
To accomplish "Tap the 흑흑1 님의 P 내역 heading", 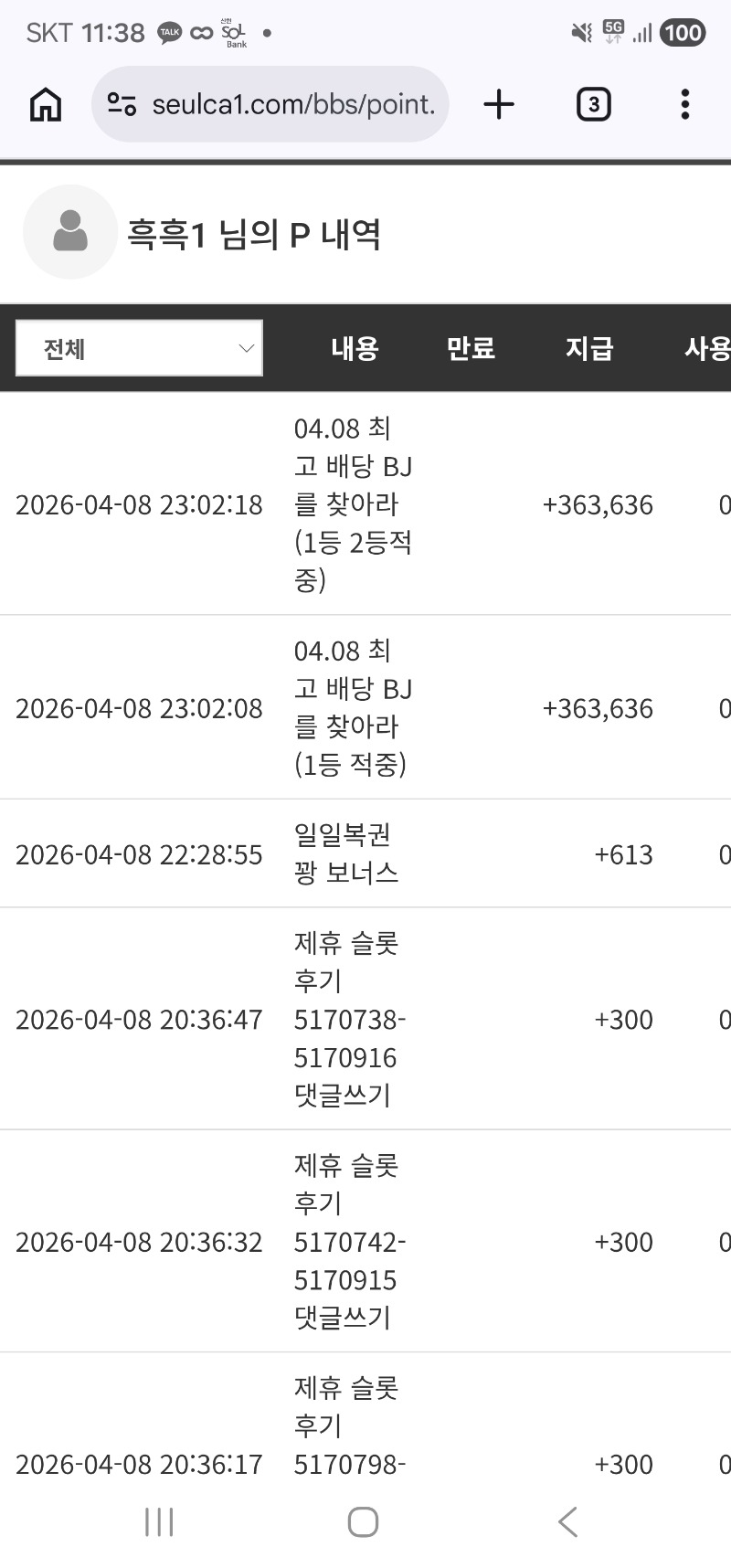I will [x=253, y=235].
